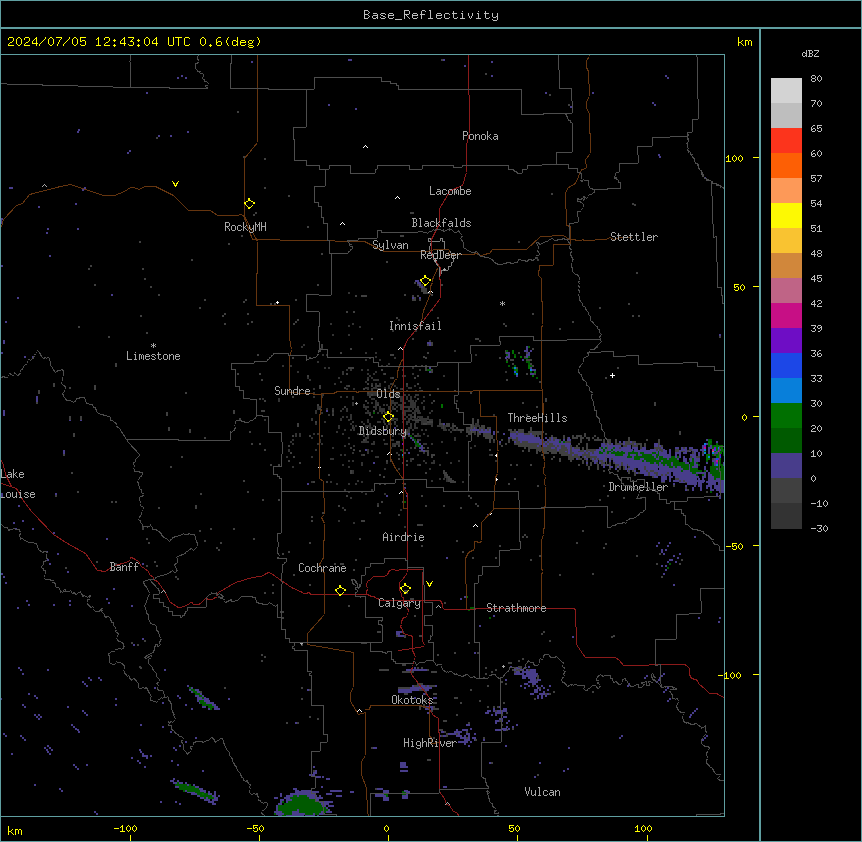Pick the light blue swatch between 33 and 30 dBZ
Viewport: 862px width, 842px height.
pos(786,391)
